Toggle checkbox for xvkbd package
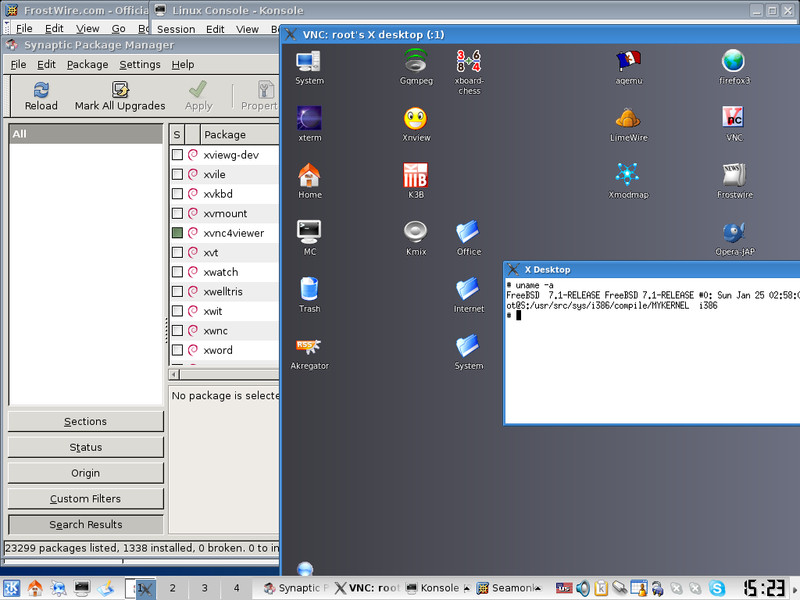 (x=177, y=193)
